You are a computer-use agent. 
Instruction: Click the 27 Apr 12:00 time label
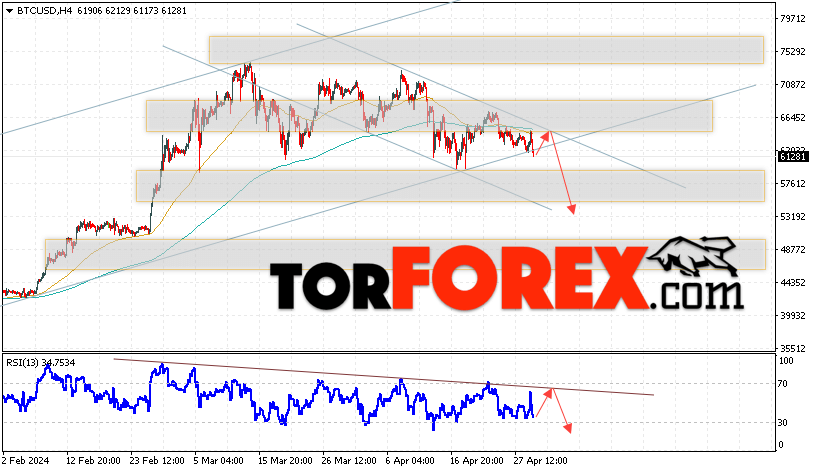(x=540, y=461)
